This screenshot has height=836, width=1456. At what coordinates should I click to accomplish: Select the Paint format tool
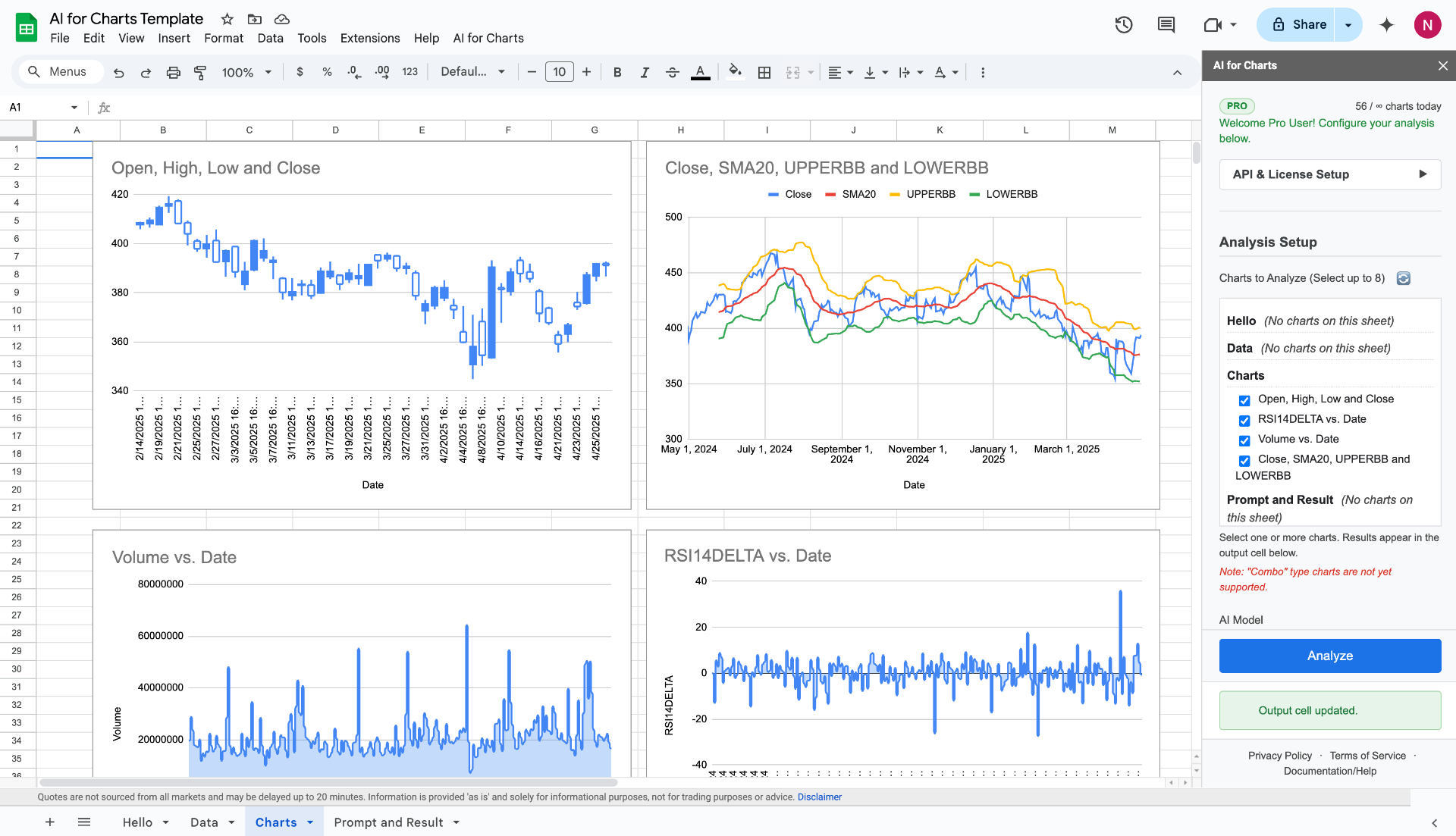200,72
